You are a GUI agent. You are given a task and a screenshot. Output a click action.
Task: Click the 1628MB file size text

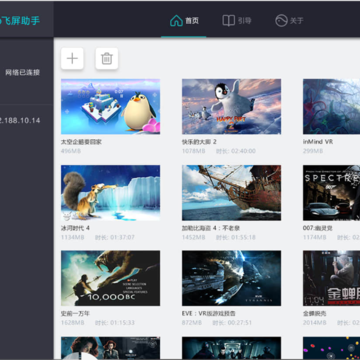point(72,323)
